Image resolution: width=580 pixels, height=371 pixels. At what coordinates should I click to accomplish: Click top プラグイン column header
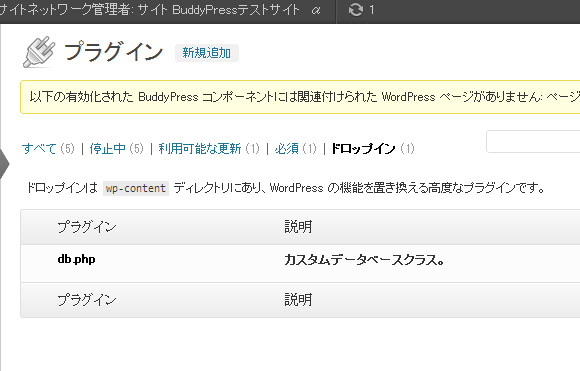click(87, 227)
